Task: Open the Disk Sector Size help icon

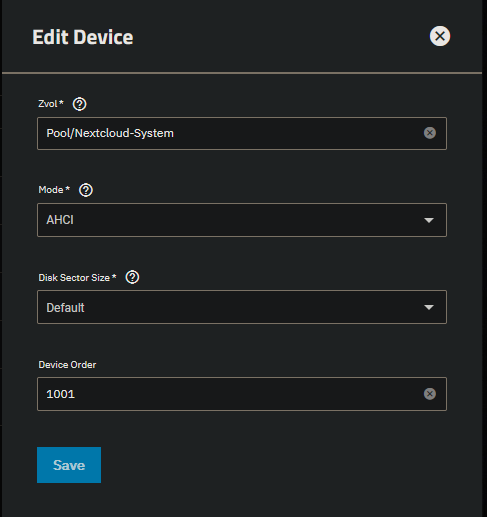Action: [132, 277]
